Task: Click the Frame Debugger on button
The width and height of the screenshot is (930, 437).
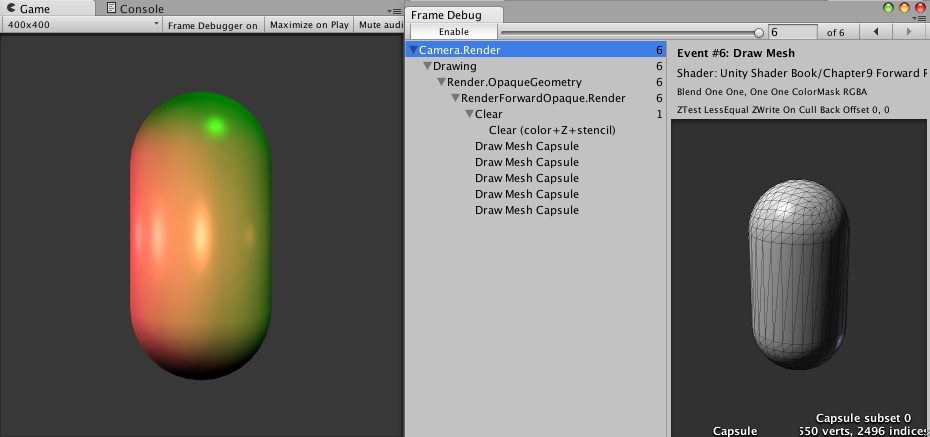Action: (x=212, y=25)
